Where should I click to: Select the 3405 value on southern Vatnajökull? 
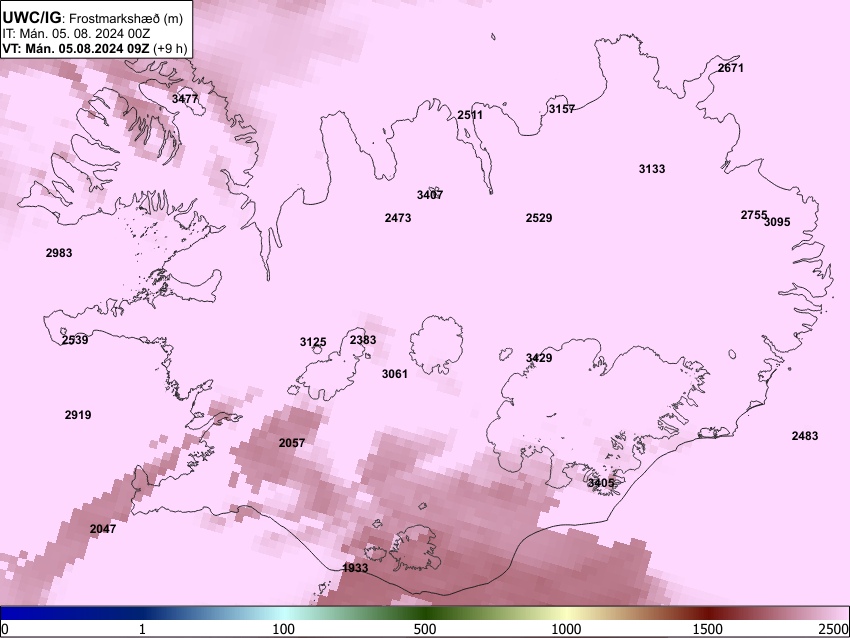(601, 482)
